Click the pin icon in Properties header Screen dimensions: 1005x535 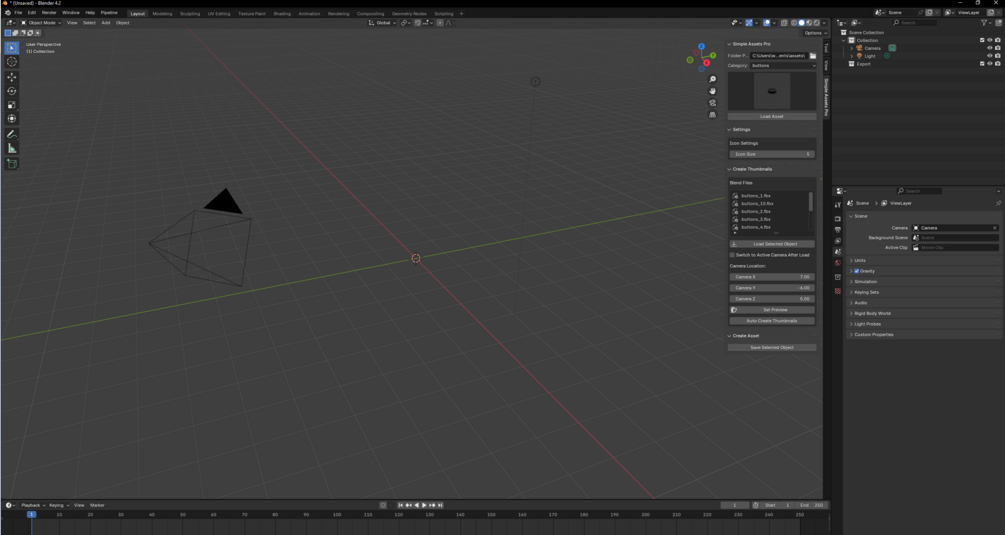tap(998, 203)
